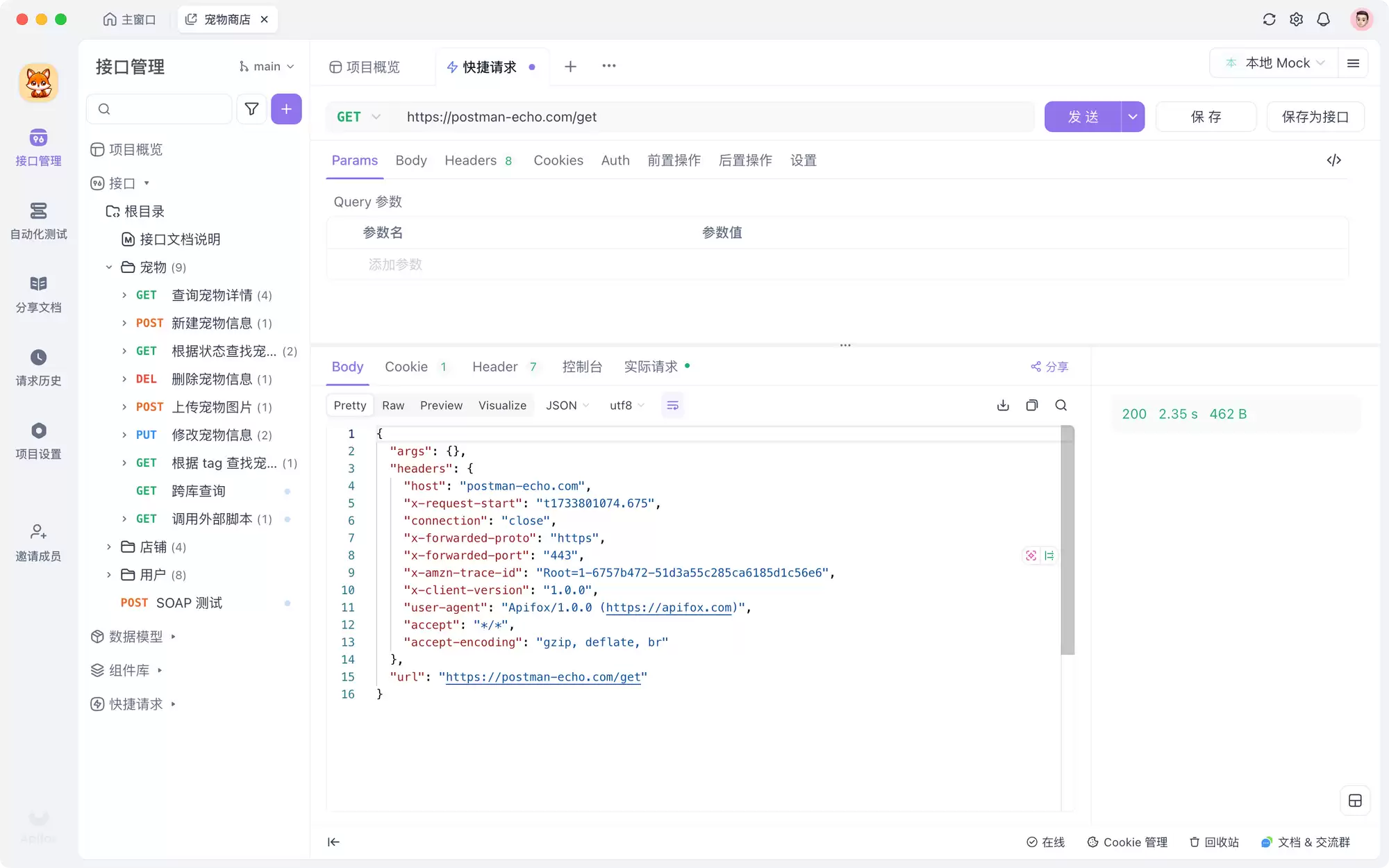Switch response view to Visualize
The image size is (1389, 868).
click(x=502, y=406)
